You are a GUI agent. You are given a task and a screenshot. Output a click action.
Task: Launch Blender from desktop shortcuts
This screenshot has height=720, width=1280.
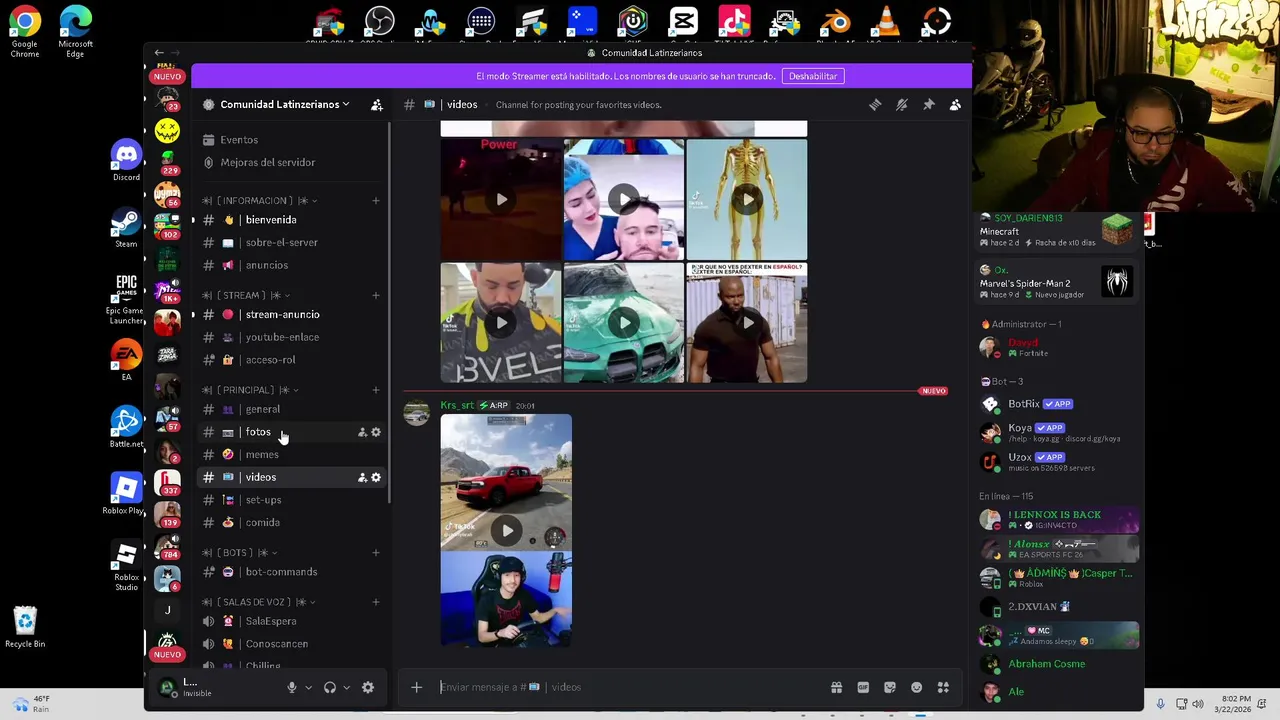tap(835, 22)
